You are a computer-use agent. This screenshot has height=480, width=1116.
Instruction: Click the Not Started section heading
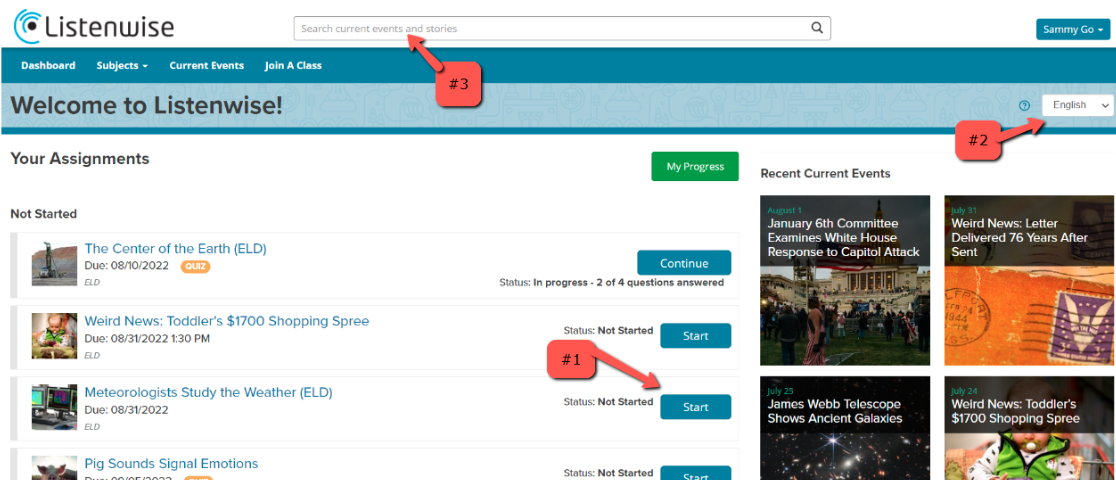43,214
